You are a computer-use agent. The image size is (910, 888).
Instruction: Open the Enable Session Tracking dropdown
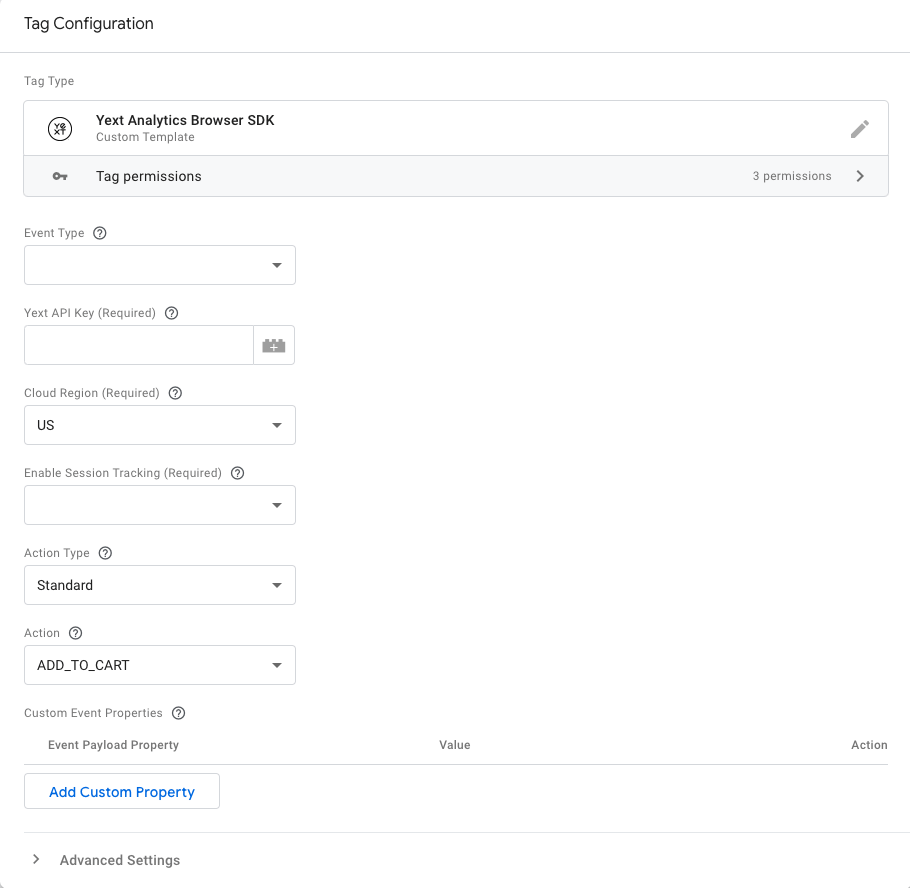click(160, 506)
